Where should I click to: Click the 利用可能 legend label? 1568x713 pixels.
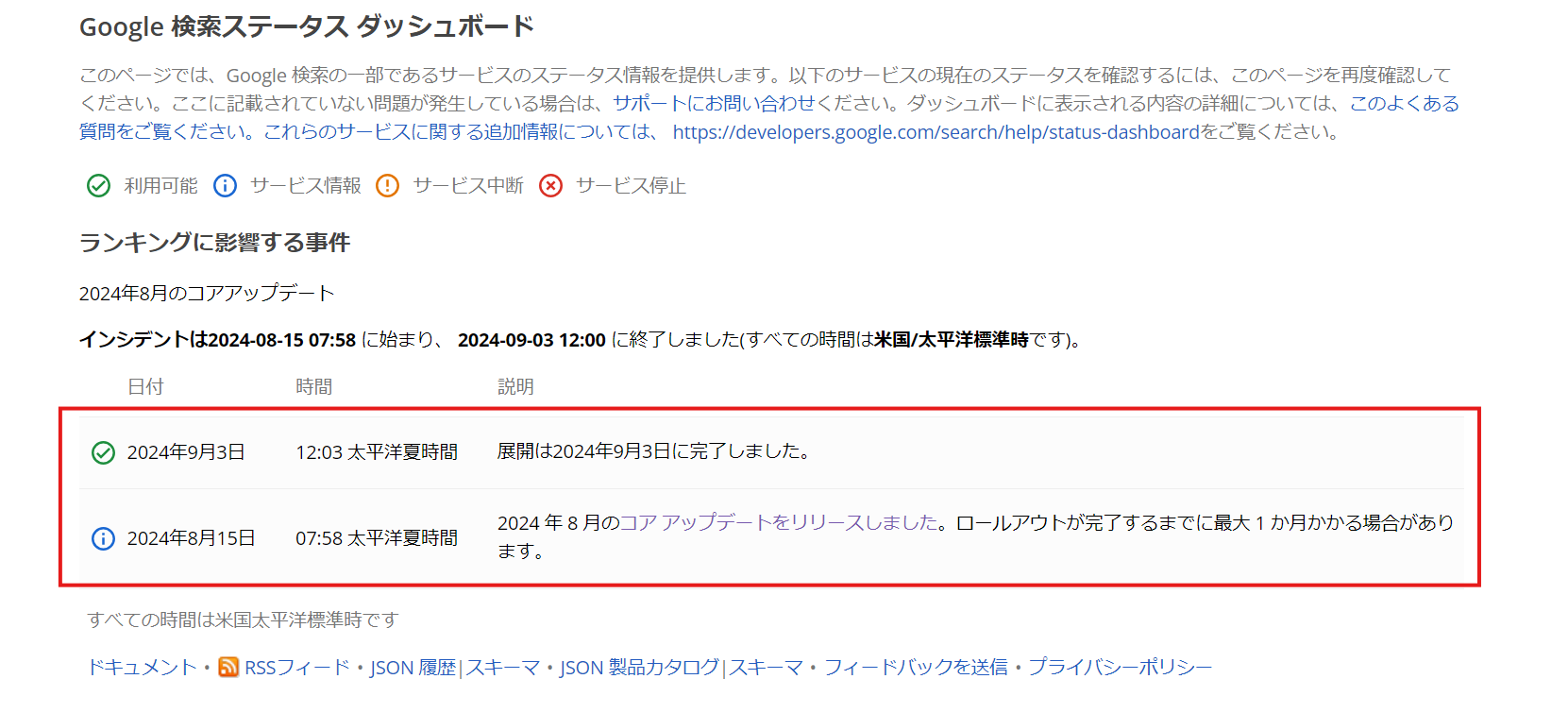[160, 186]
